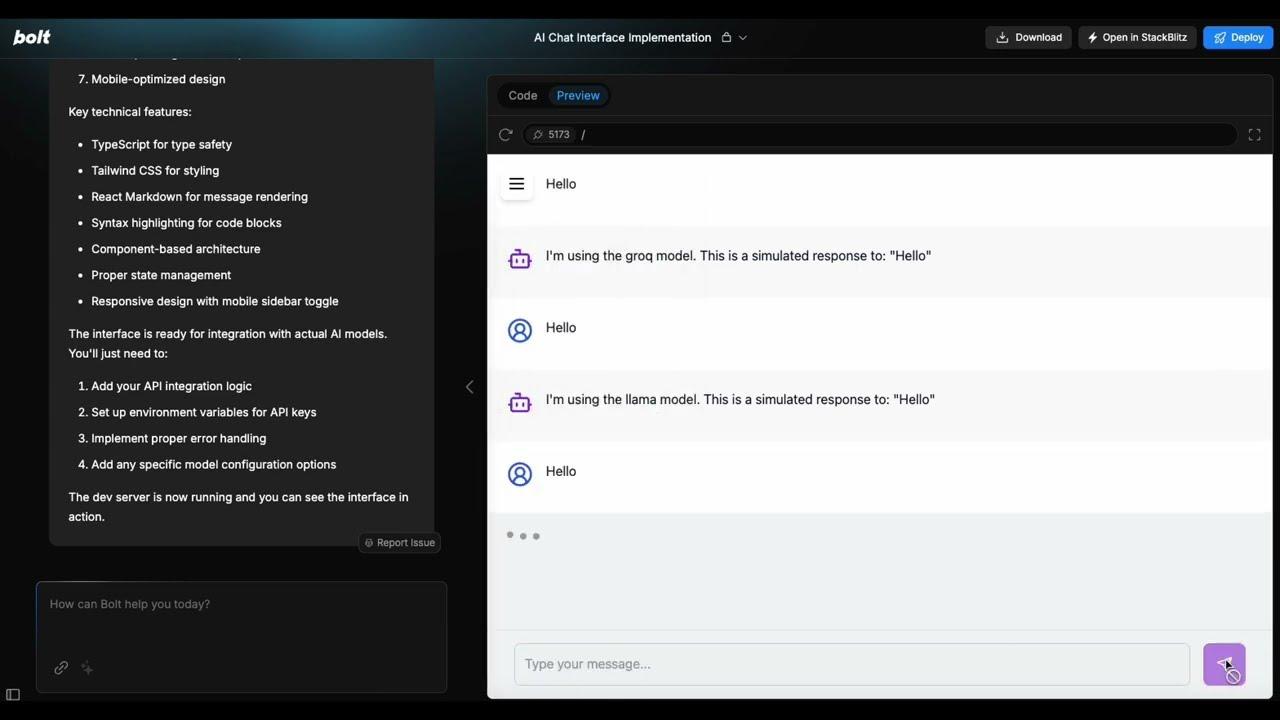The image size is (1280, 720).
Task: Click the enhance prompt sparkle icon
Action: 87,668
